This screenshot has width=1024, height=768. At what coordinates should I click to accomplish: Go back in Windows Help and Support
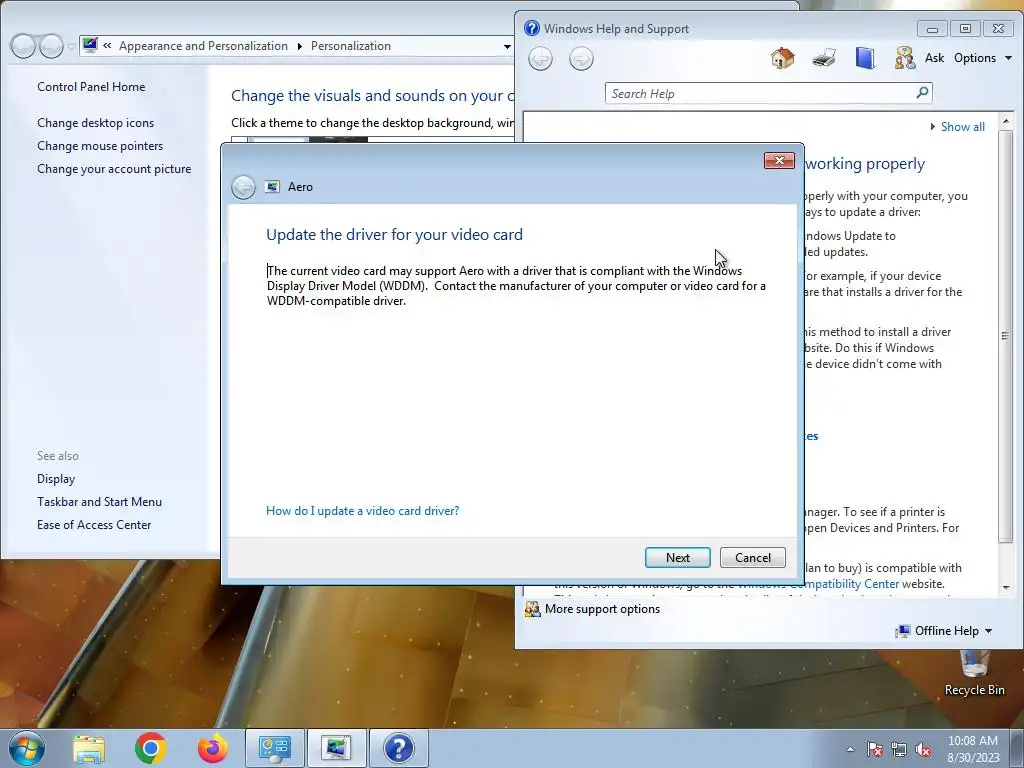tap(540, 59)
